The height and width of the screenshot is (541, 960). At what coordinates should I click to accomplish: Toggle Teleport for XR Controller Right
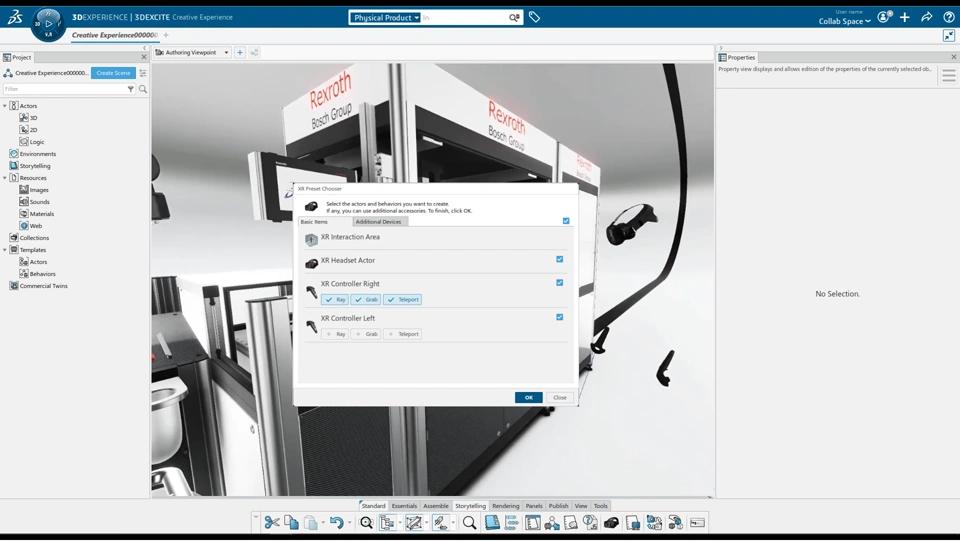pos(402,300)
